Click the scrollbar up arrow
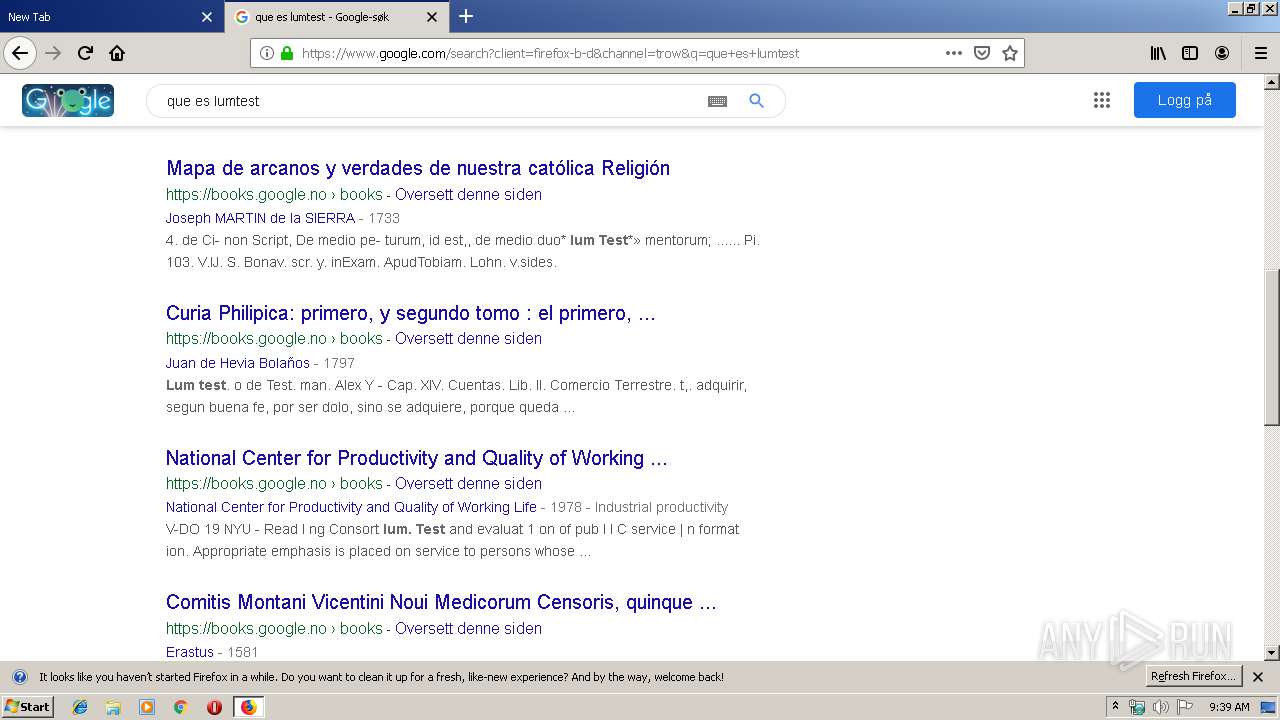Image resolution: width=1280 pixels, height=720 pixels. [x=1272, y=82]
